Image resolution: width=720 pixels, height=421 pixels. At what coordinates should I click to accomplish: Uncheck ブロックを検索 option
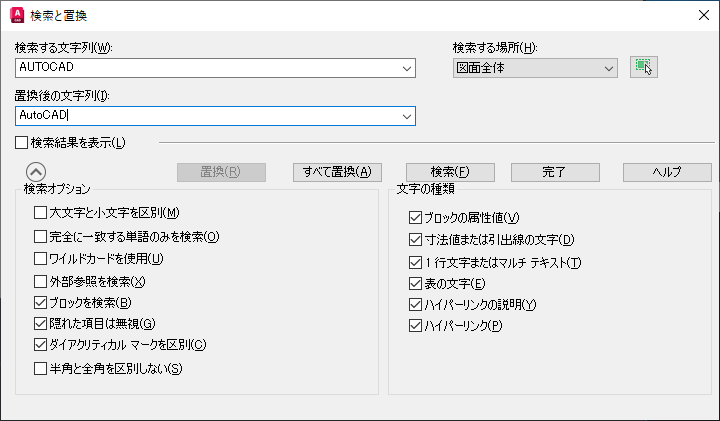pyautogui.click(x=41, y=302)
